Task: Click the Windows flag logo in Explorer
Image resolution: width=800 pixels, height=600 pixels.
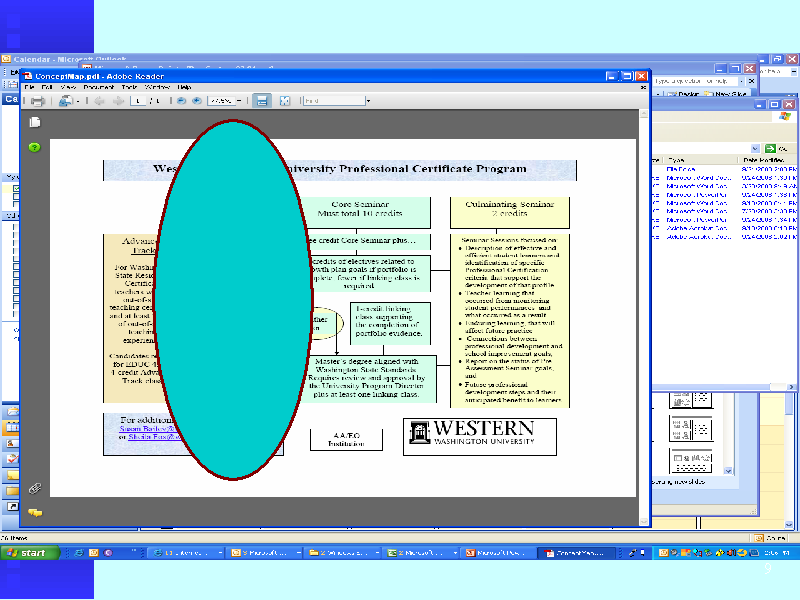Action: coord(785,117)
